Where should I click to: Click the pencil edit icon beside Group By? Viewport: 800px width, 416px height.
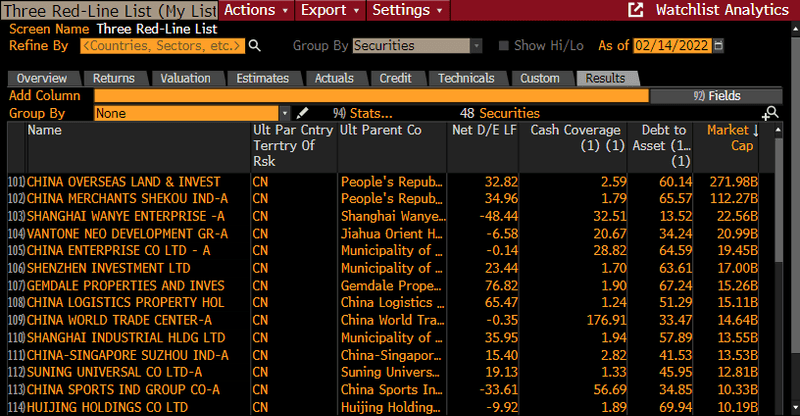[304, 113]
